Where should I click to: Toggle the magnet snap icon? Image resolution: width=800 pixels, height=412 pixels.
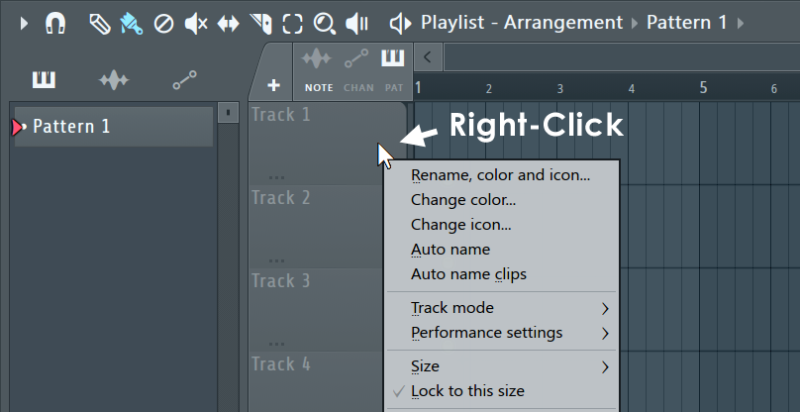click(x=56, y=22)
